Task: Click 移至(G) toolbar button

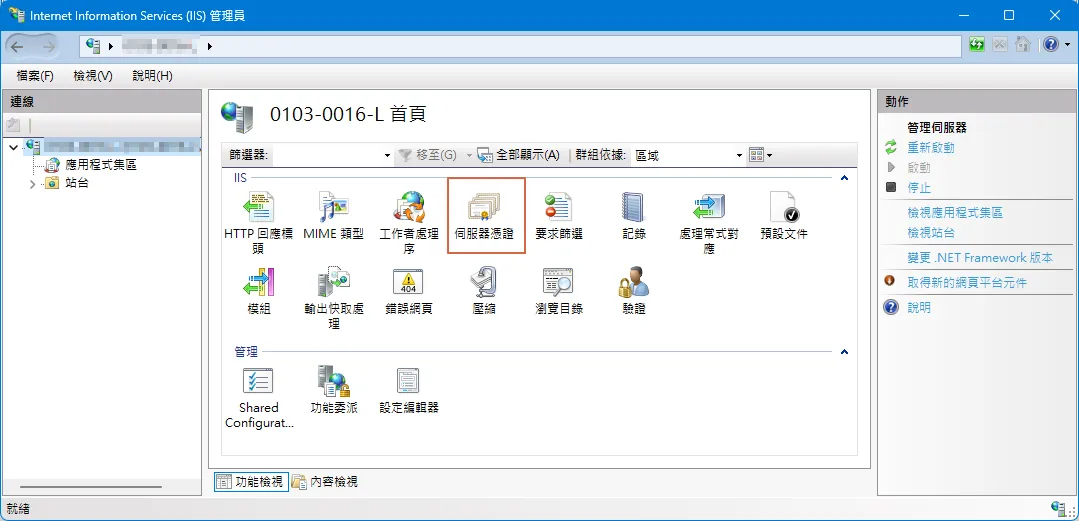Action: click(428, 156)
